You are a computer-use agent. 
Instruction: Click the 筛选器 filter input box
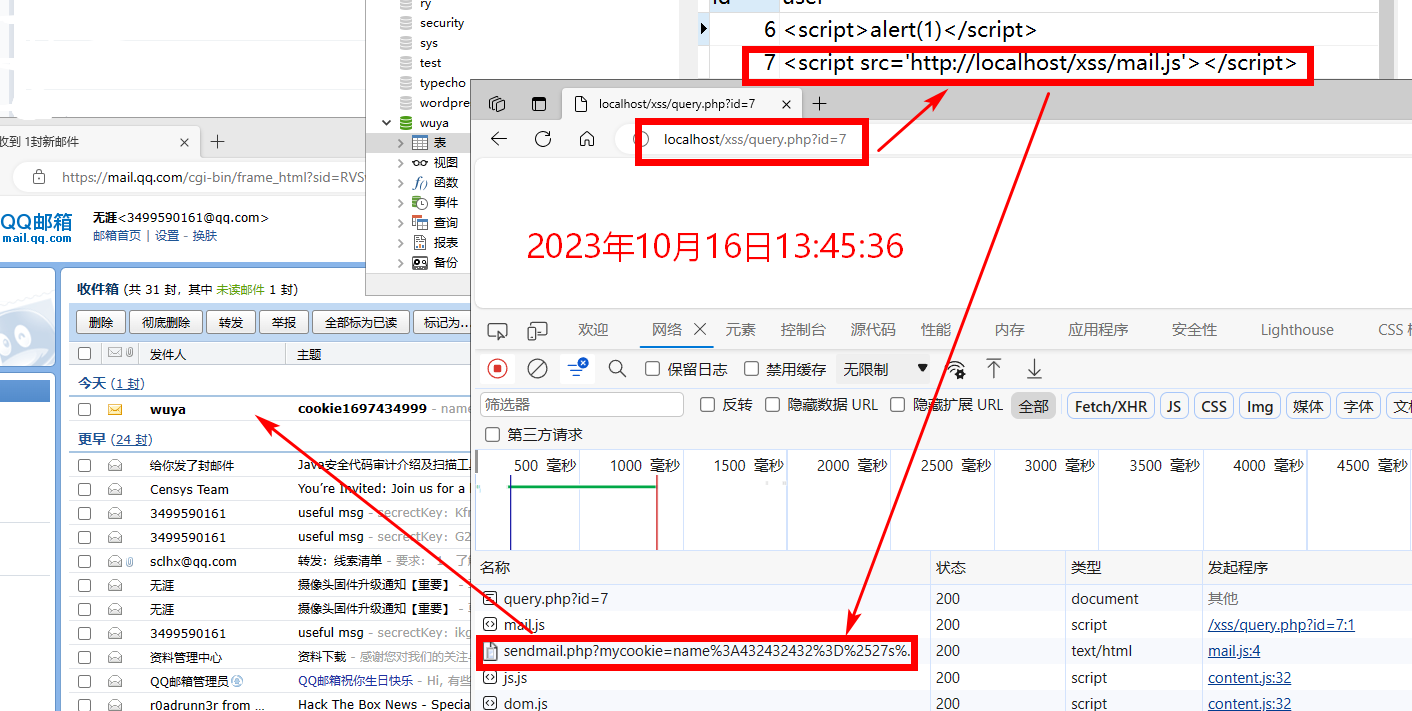[582, 405]
